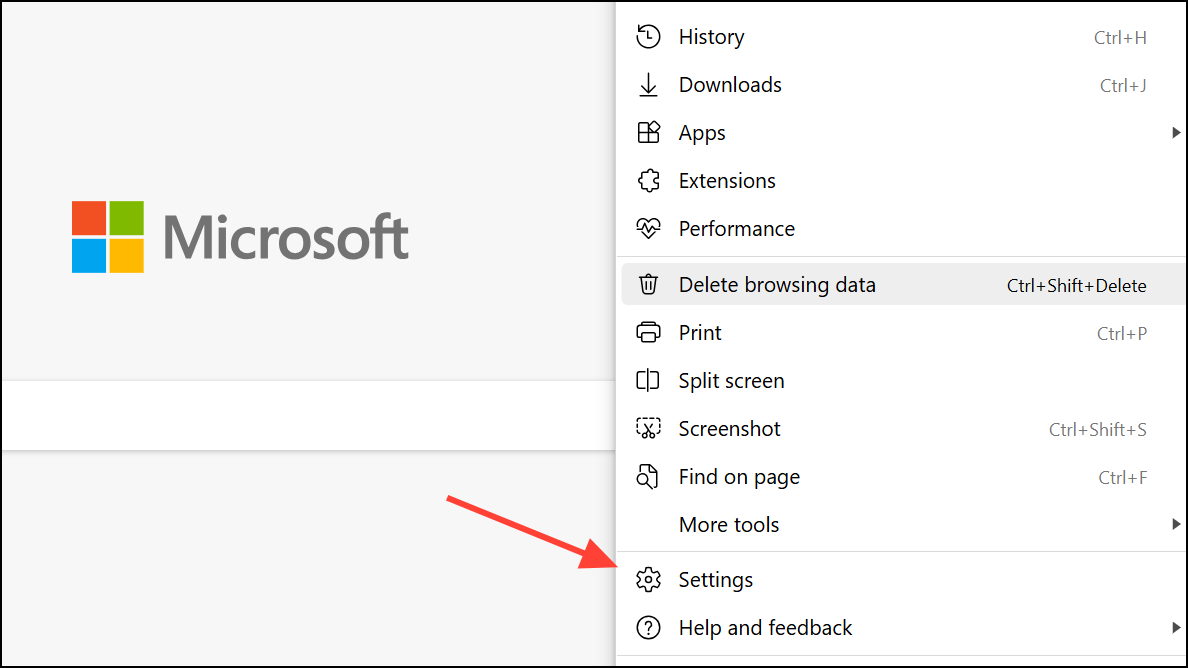Select Help and feedback menu entry
The height and width of the screenshot is (668, 1188).
pyautogui.click(x=765, y=628)
